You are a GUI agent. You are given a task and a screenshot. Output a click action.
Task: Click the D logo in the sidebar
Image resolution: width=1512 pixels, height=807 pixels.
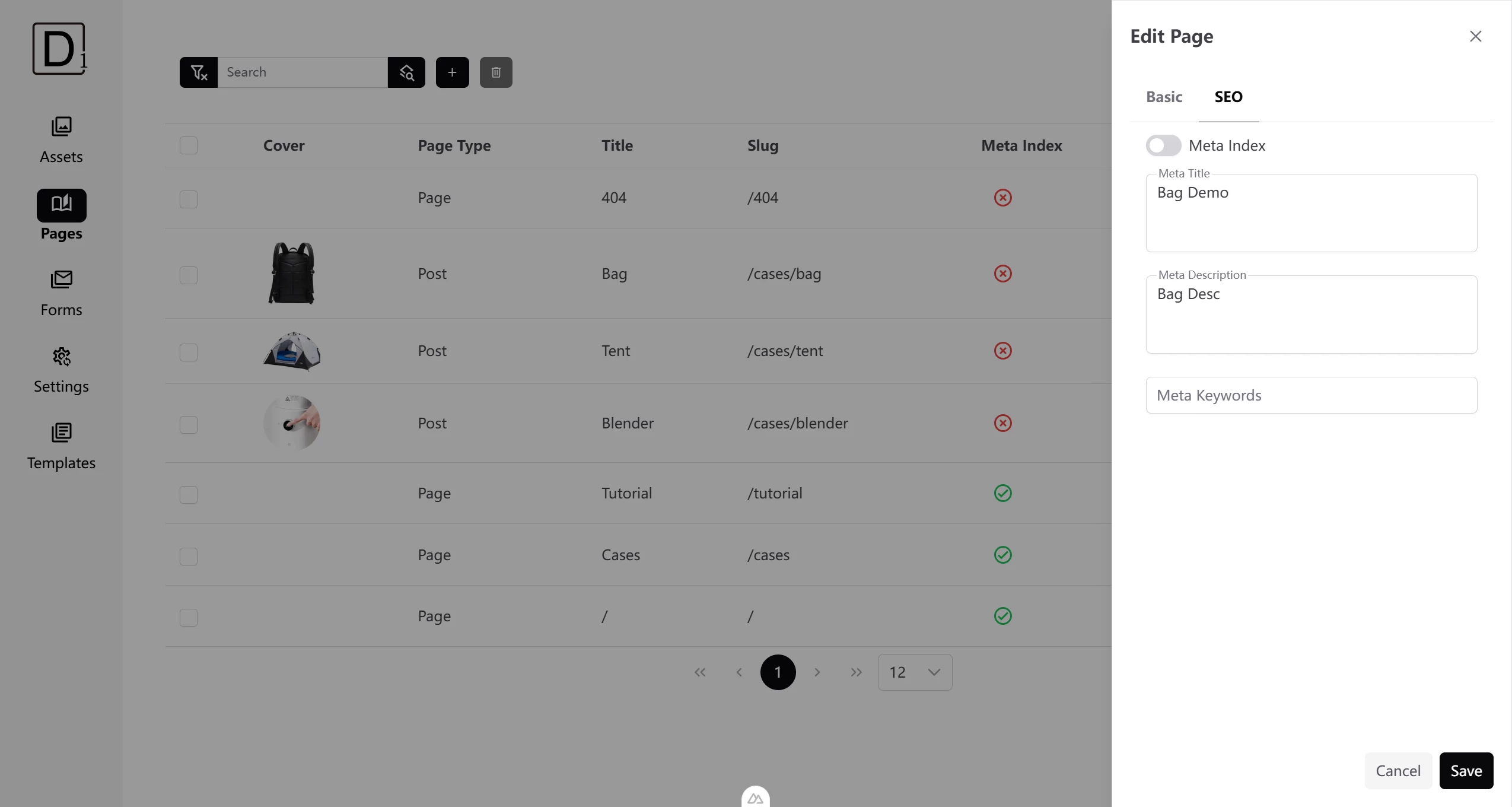click(59, 49)
